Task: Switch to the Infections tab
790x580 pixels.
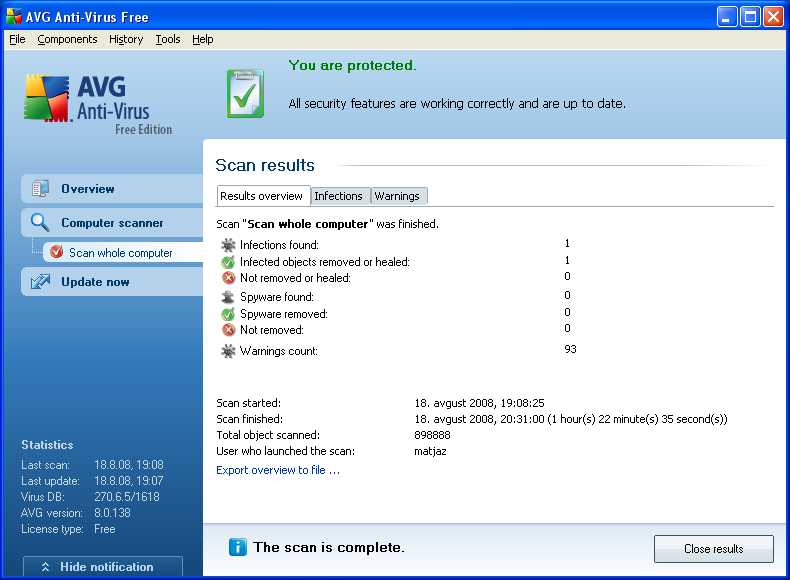Action: (x=339, y=196)
